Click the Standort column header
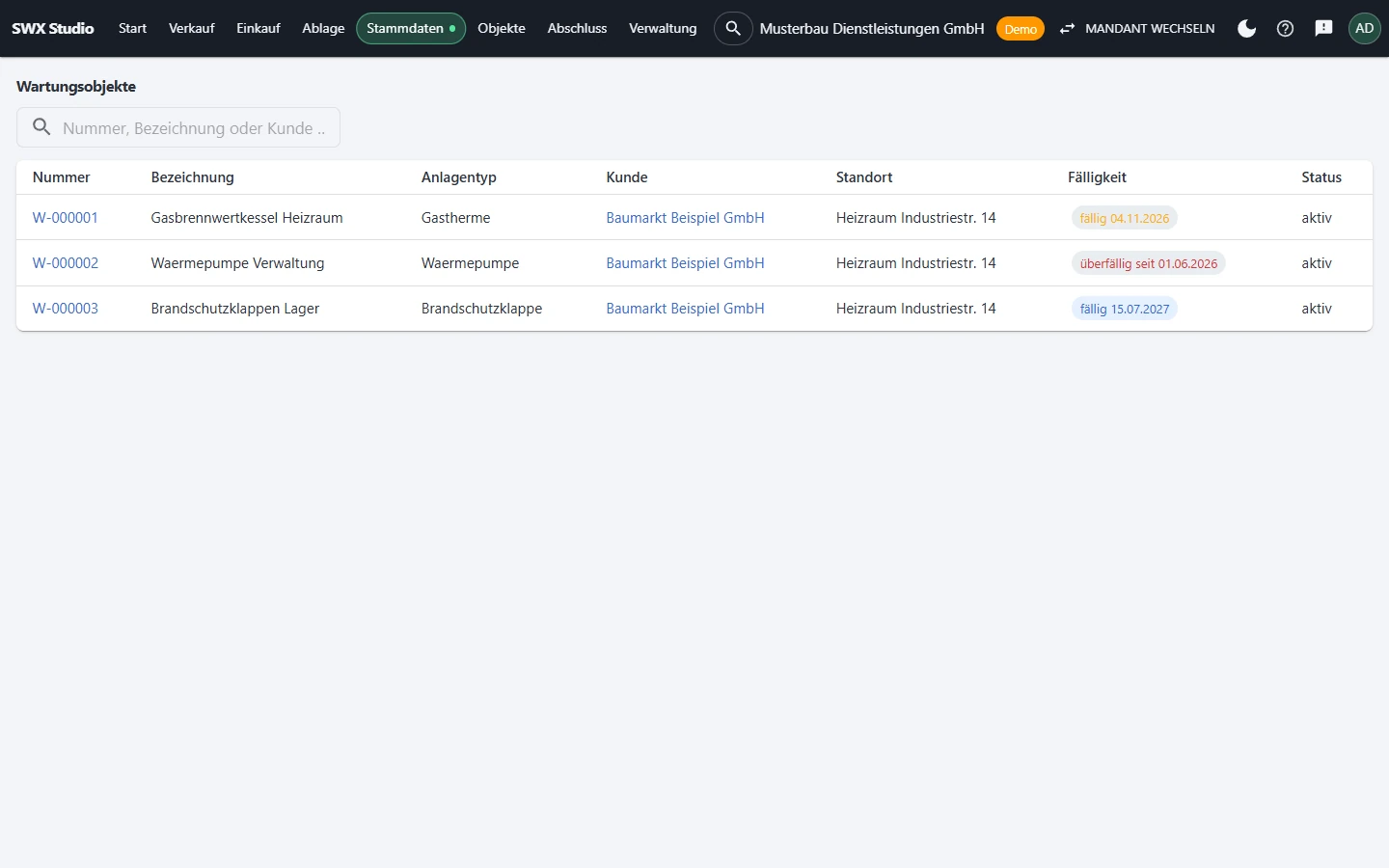Screen dimensions: 1389x868 (x=864, y=177)
